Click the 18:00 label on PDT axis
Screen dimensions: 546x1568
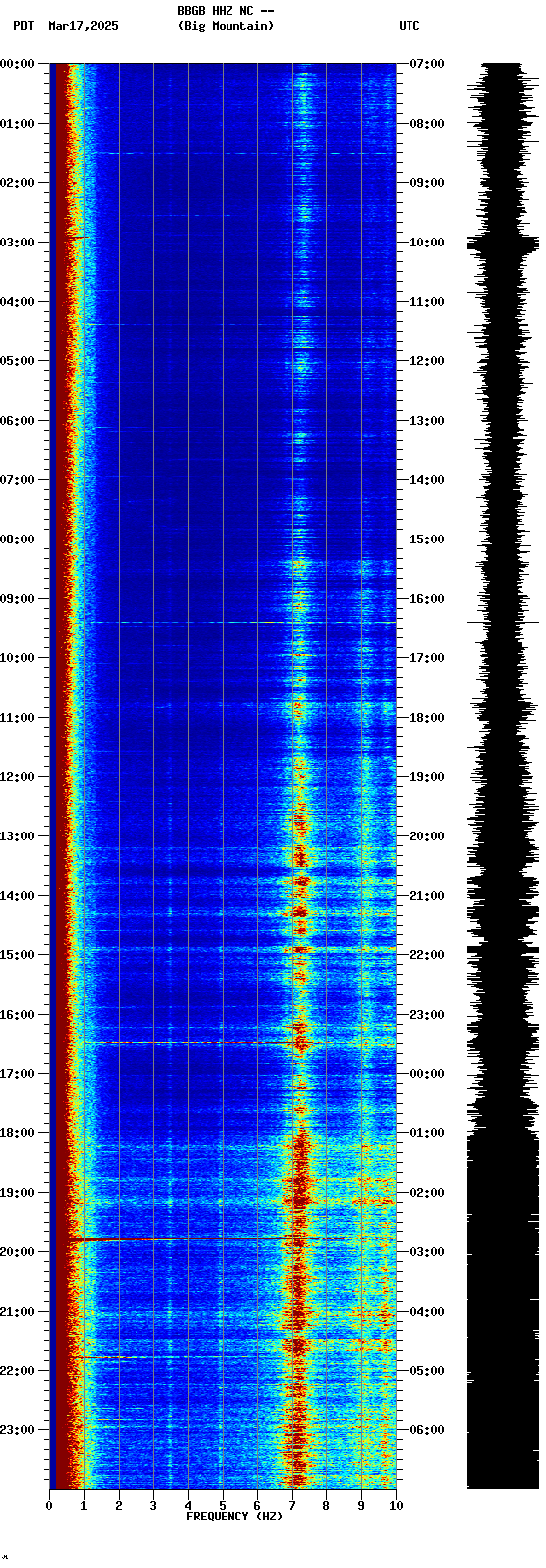coord(18,1133)
